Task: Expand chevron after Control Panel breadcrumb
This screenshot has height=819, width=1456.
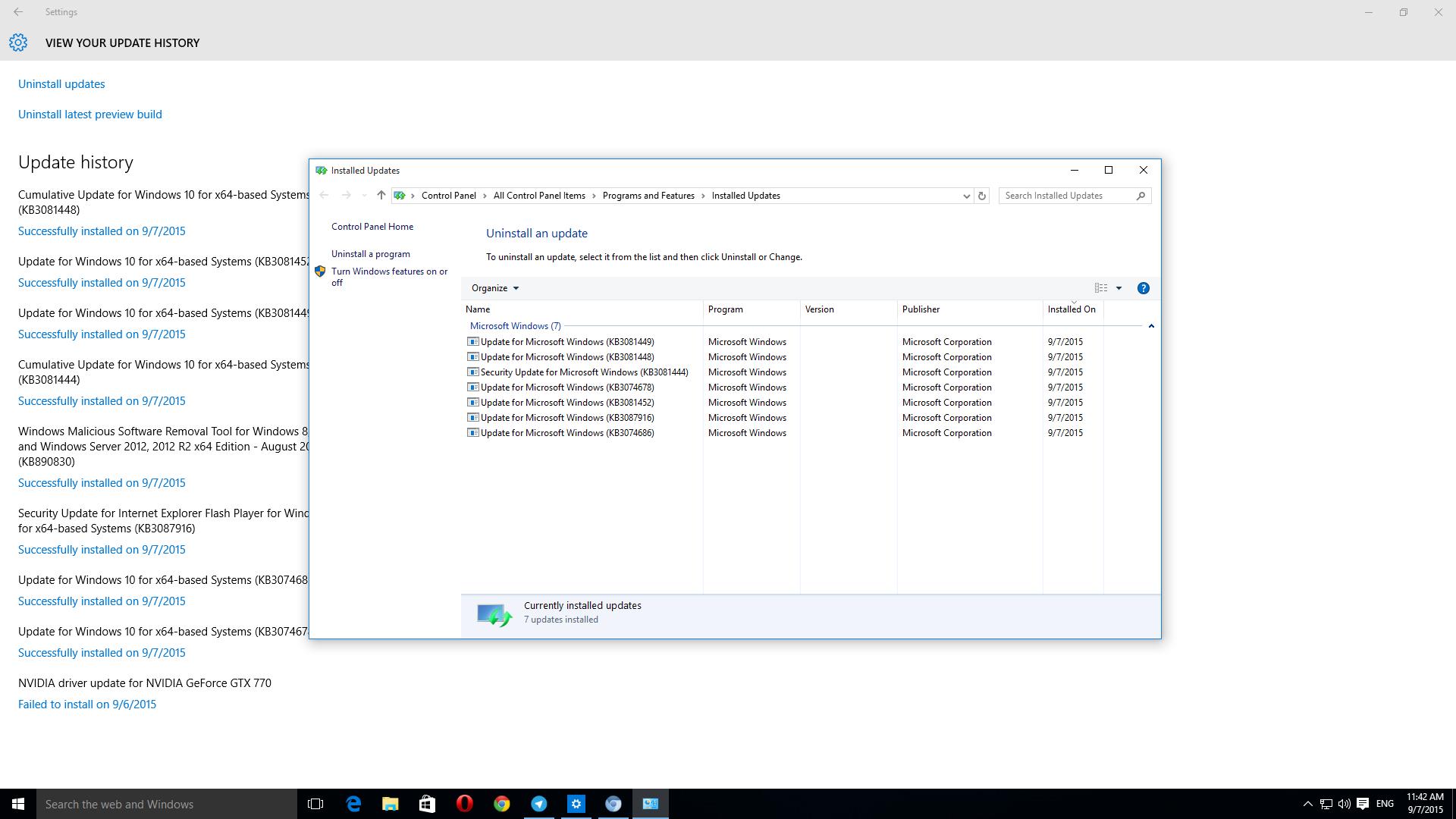Action: pos(485,196)
